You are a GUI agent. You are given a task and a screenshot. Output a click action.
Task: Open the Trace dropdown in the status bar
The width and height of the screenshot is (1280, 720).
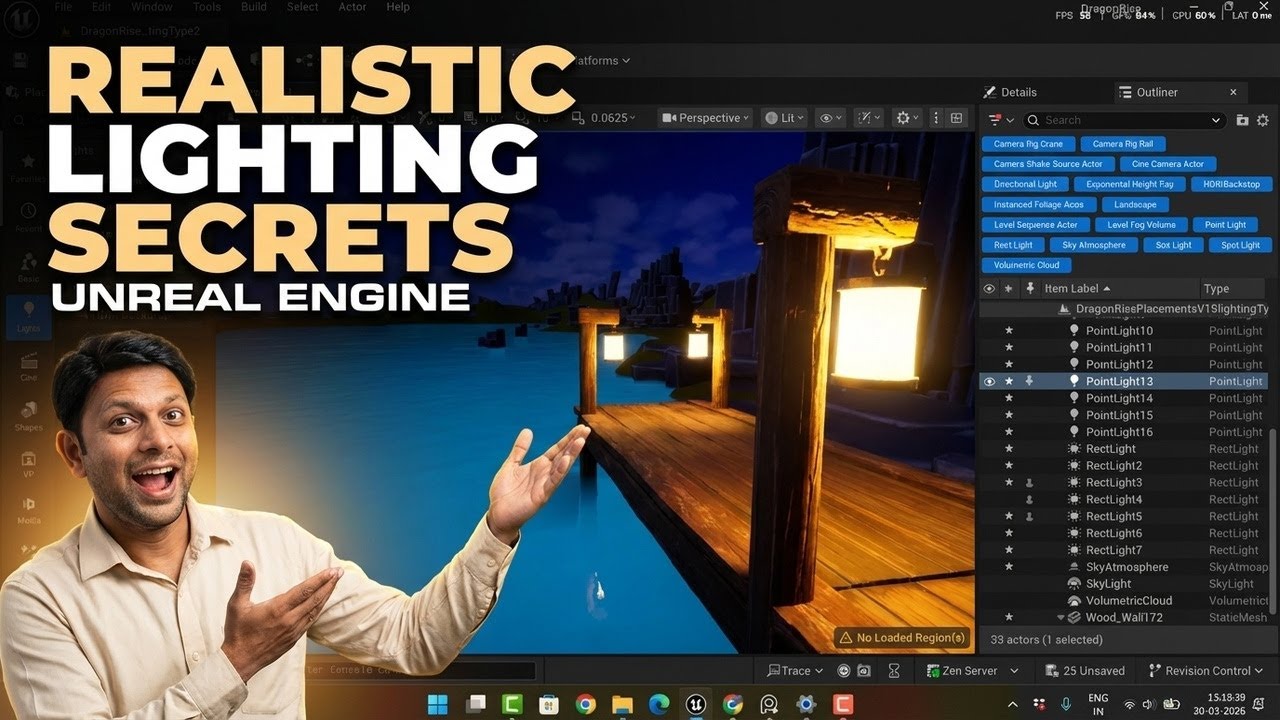[795, 671]
